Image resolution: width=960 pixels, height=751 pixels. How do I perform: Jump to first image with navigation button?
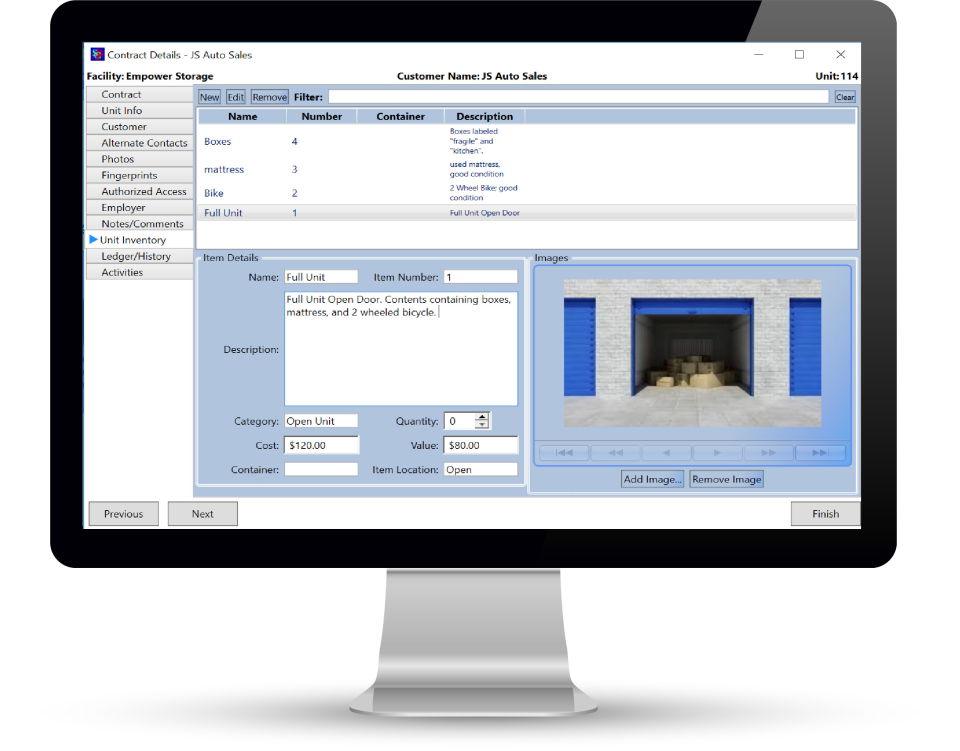click(x=564, y=453)
